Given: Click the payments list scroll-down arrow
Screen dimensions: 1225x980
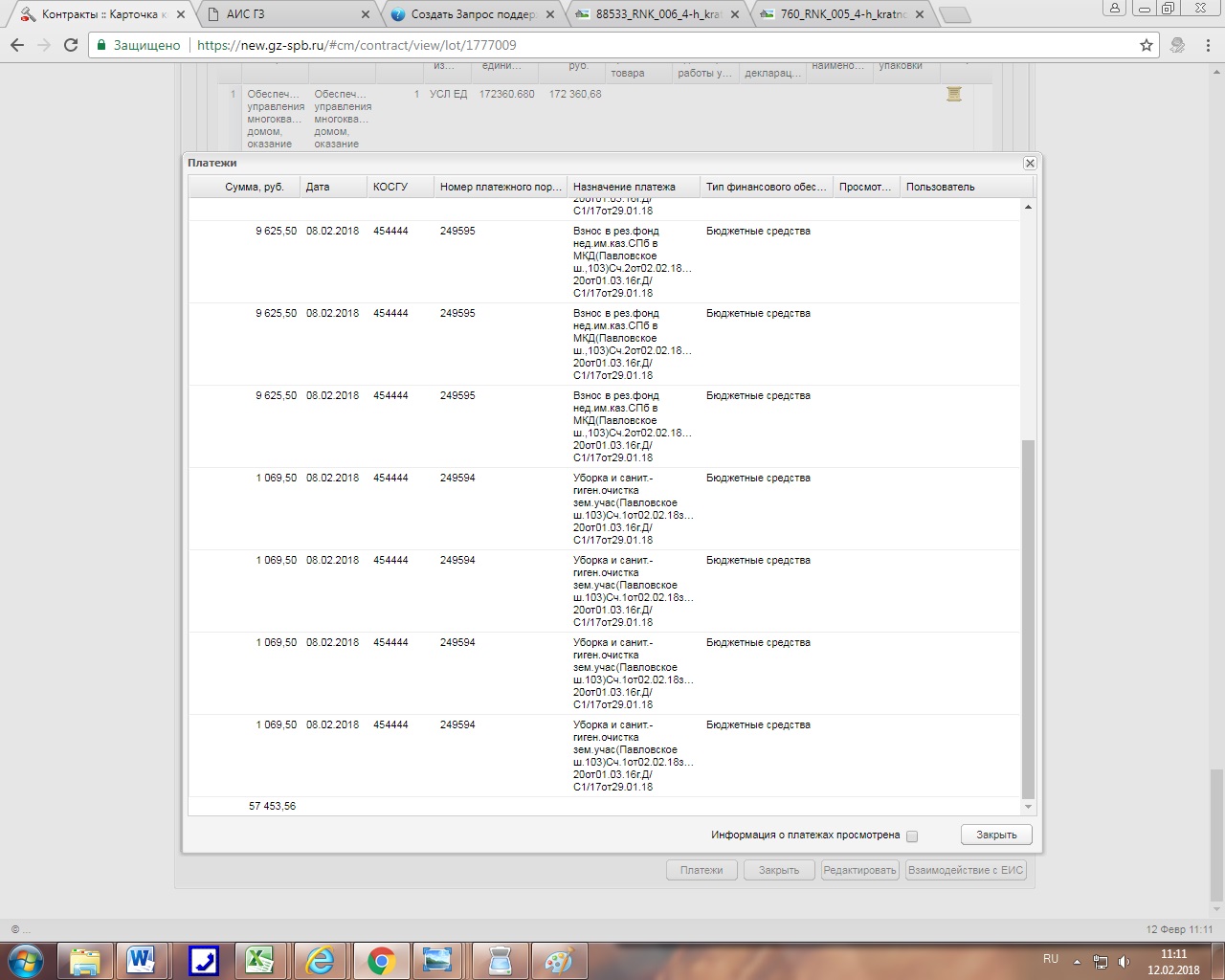Looking at the screenshot, I should (x=1029, y=807).
